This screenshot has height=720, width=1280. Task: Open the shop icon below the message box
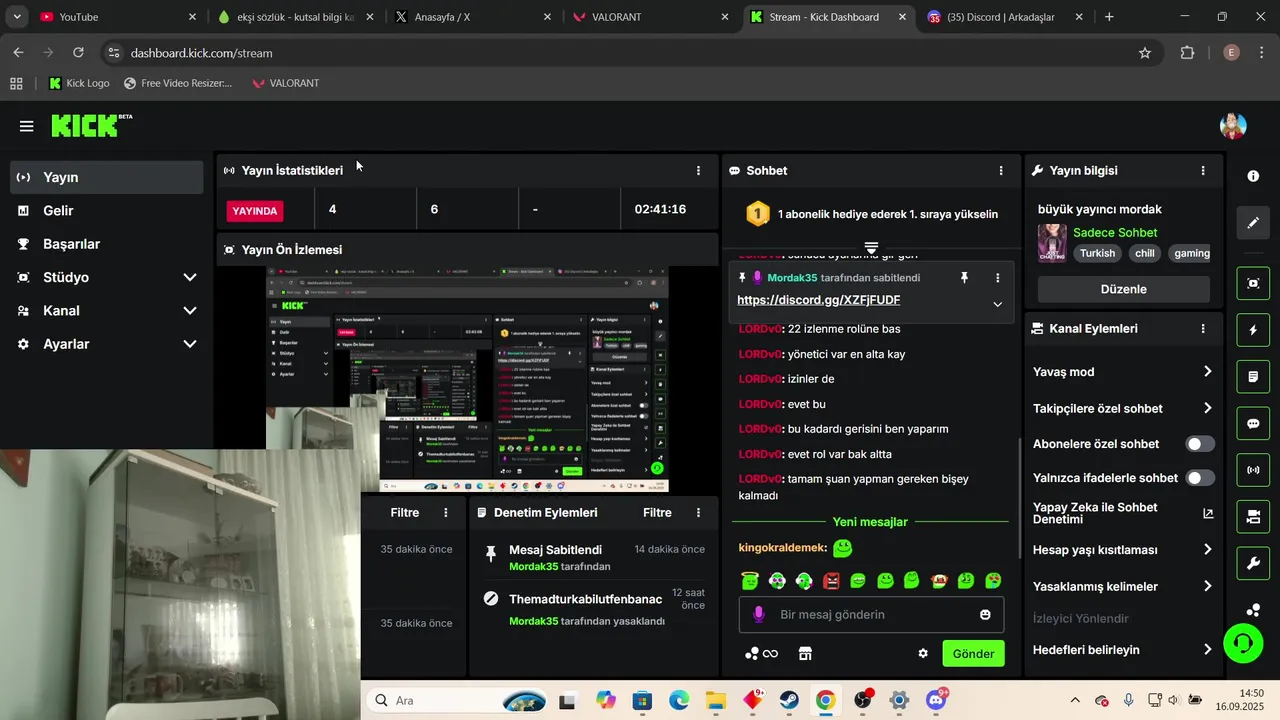pyautogui.click(x=805, y=653)
